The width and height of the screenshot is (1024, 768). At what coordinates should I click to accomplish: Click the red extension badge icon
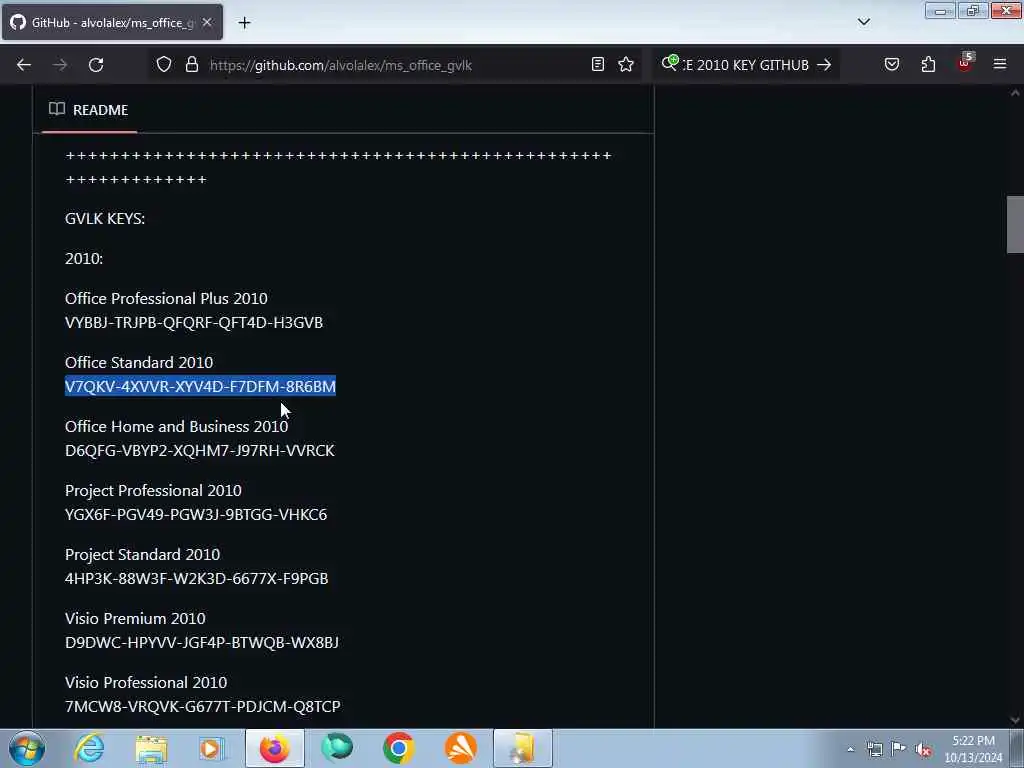tap(965, 63)
